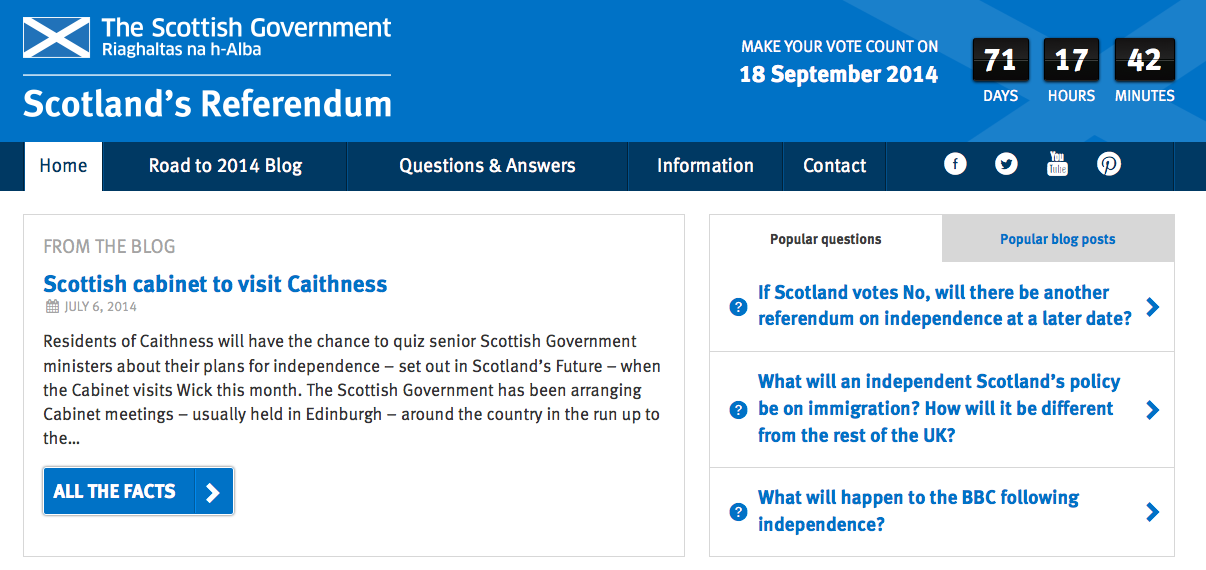Switch to Popular blog posts tab
This screenshot has width=1206, height=570.
[1057, 239]
